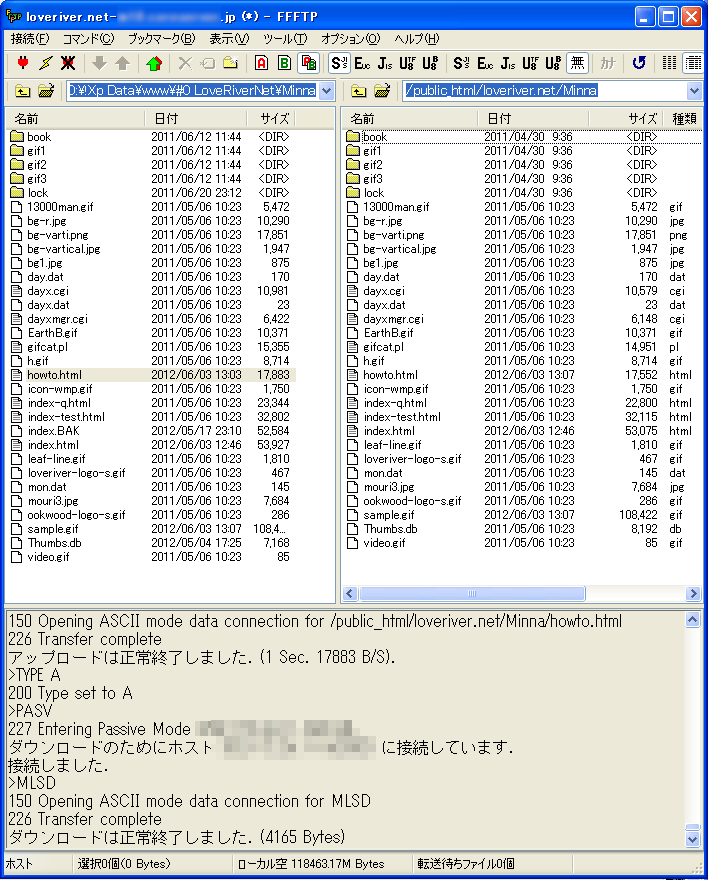
Task: Click the red plug Connect icon
Action: click(22, 63)
